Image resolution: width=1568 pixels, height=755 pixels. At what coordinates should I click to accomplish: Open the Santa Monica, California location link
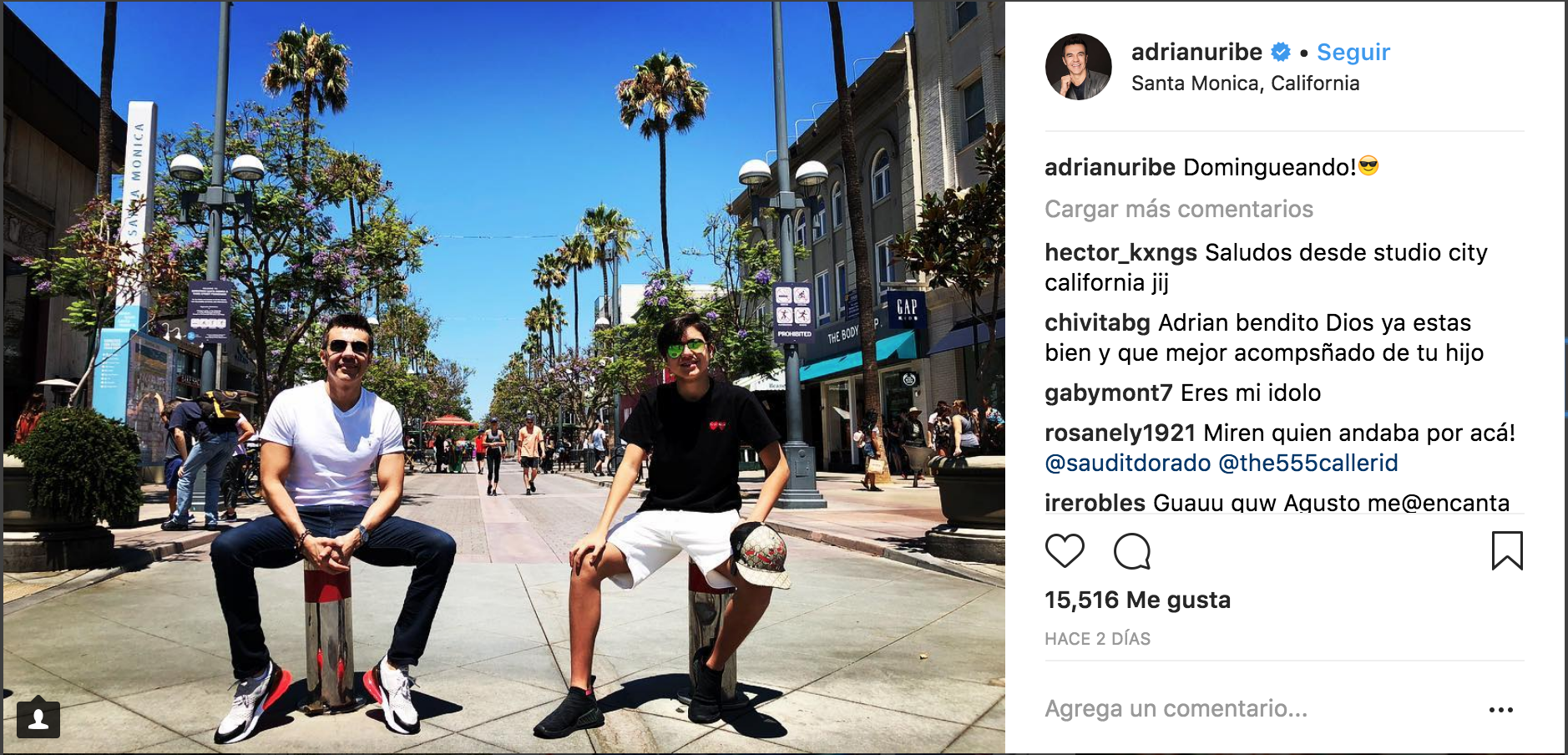(x=1245, y=84)
